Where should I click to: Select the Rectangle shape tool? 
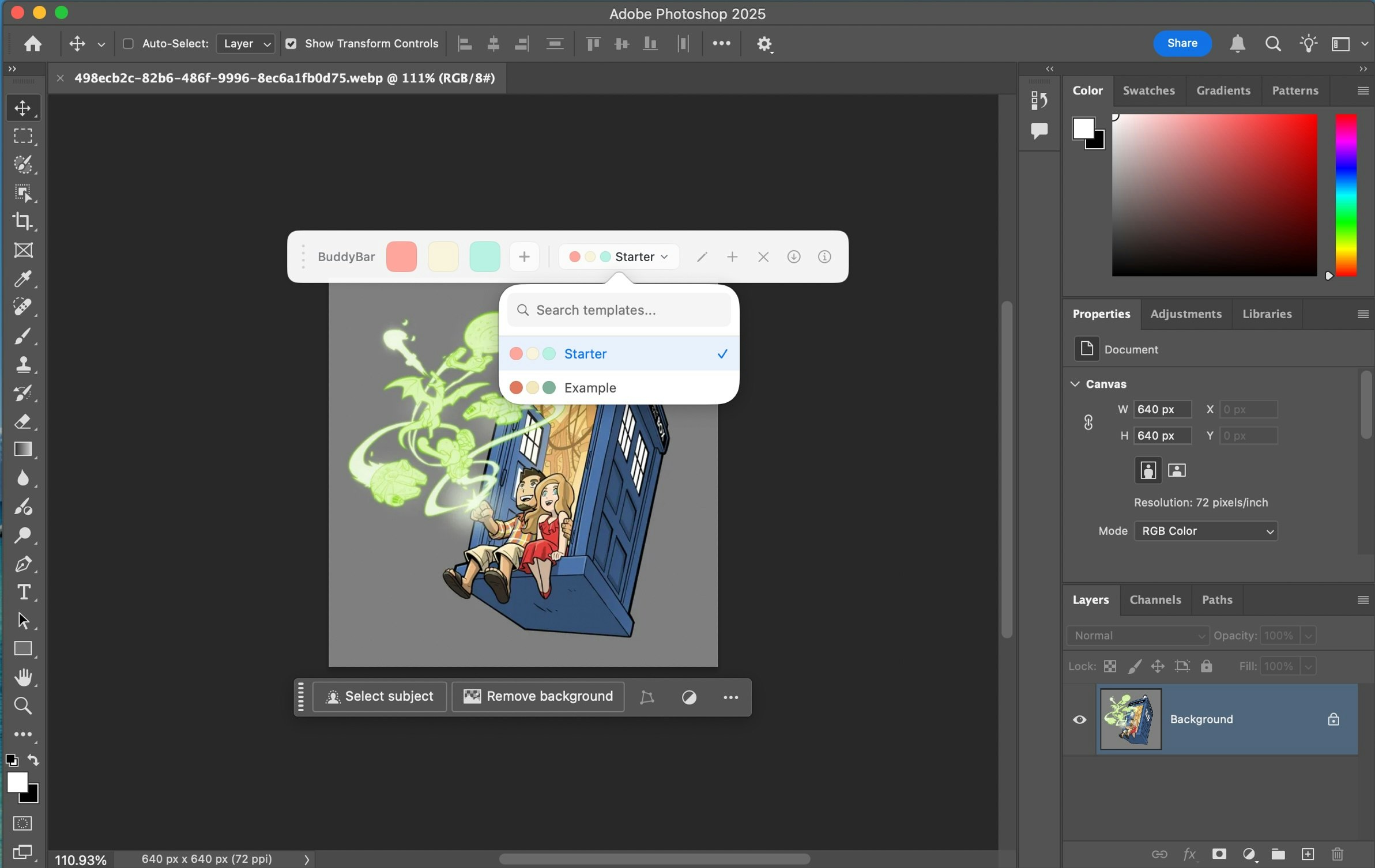(23, 649)
